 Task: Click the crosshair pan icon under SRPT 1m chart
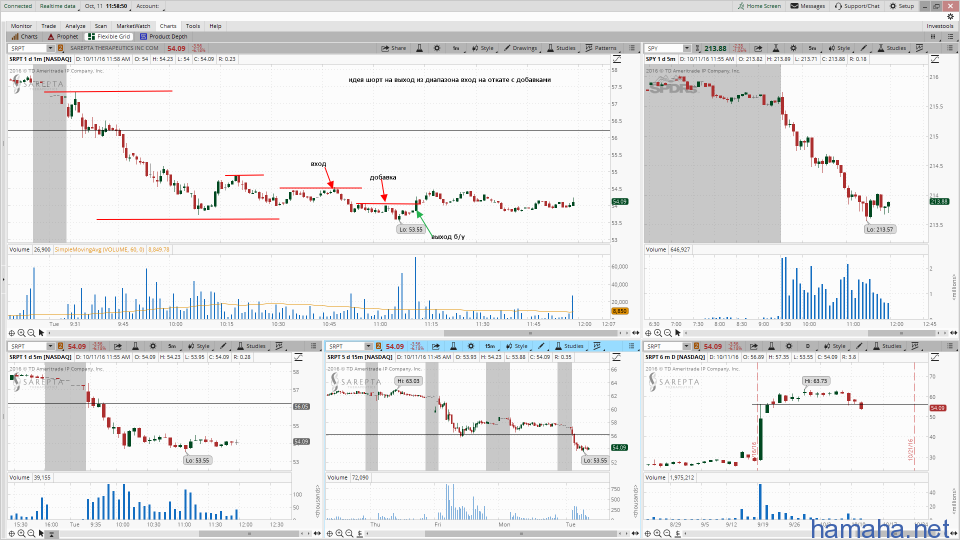[12, 333]
